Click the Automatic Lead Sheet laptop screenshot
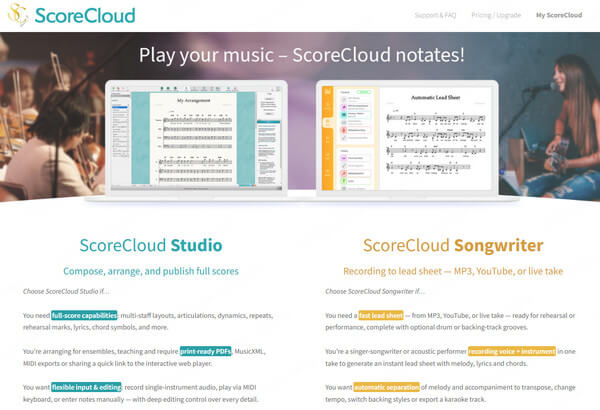600x410 pixels. tap(407, 138)
